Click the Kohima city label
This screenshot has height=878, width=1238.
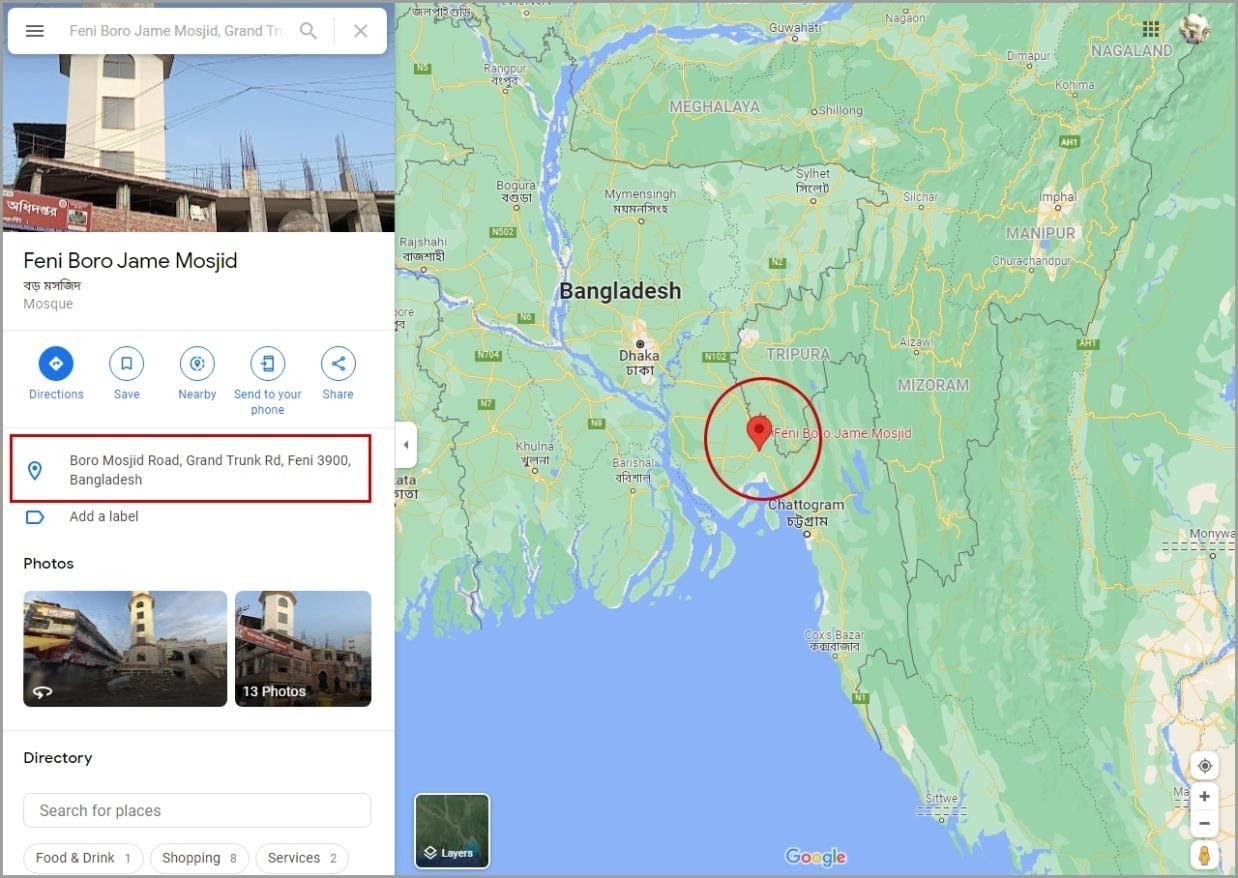pos(1075,85)
